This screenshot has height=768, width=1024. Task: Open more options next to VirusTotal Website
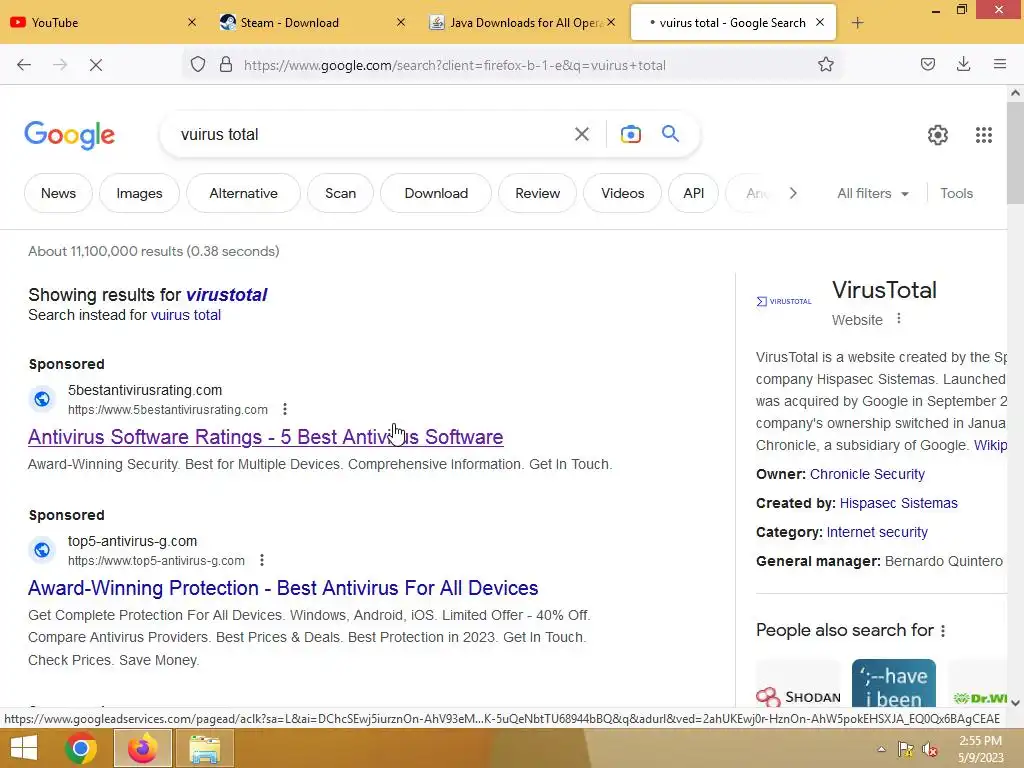tap(899, 319)
